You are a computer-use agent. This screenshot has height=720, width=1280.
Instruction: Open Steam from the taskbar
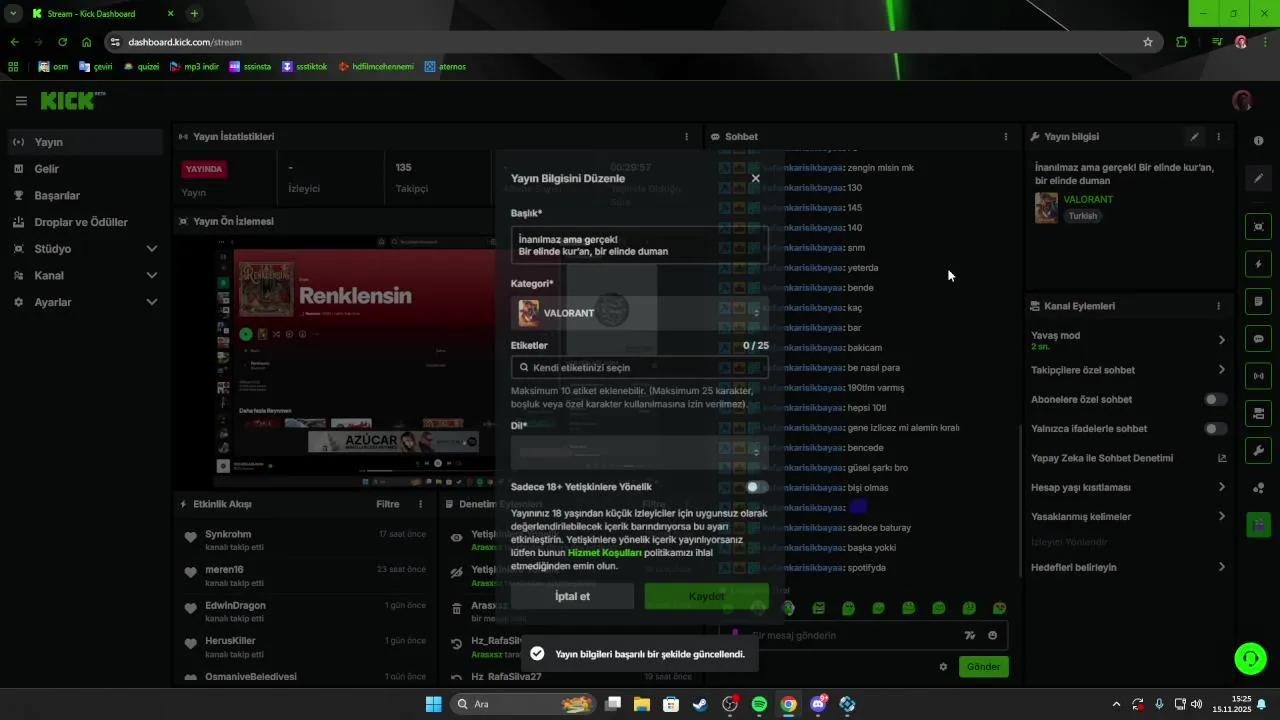[x=700, y=704]
